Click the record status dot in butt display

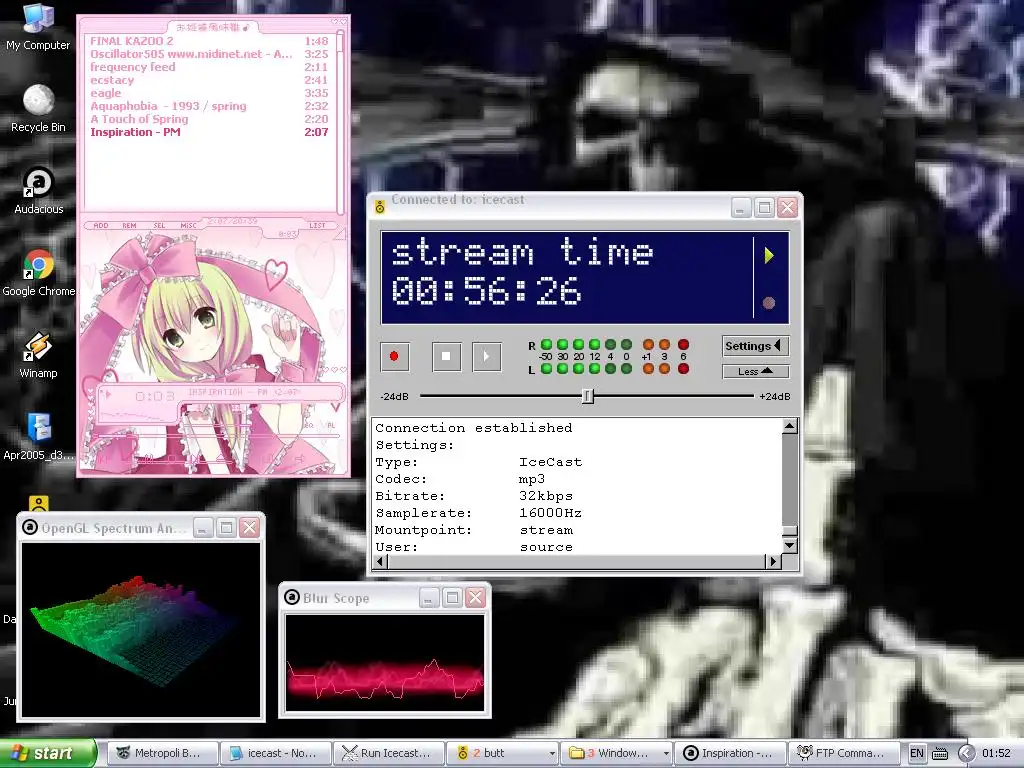pyautogui.click(x=769, y=302)
